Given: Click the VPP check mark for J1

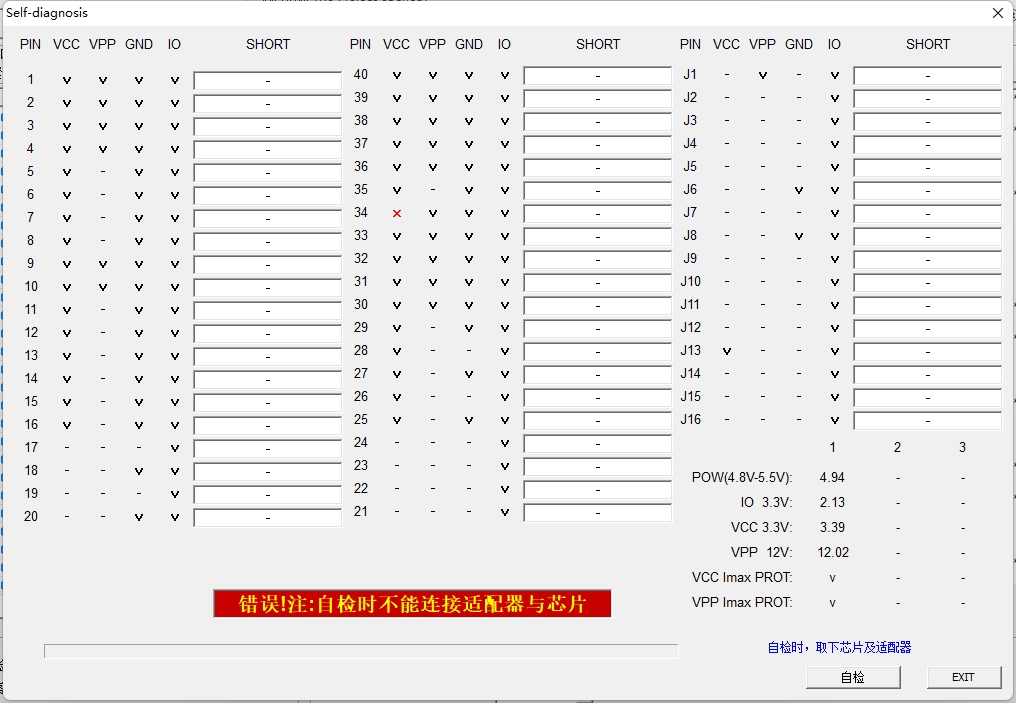Looking at the screenshot, I should [x=763, y=75].
